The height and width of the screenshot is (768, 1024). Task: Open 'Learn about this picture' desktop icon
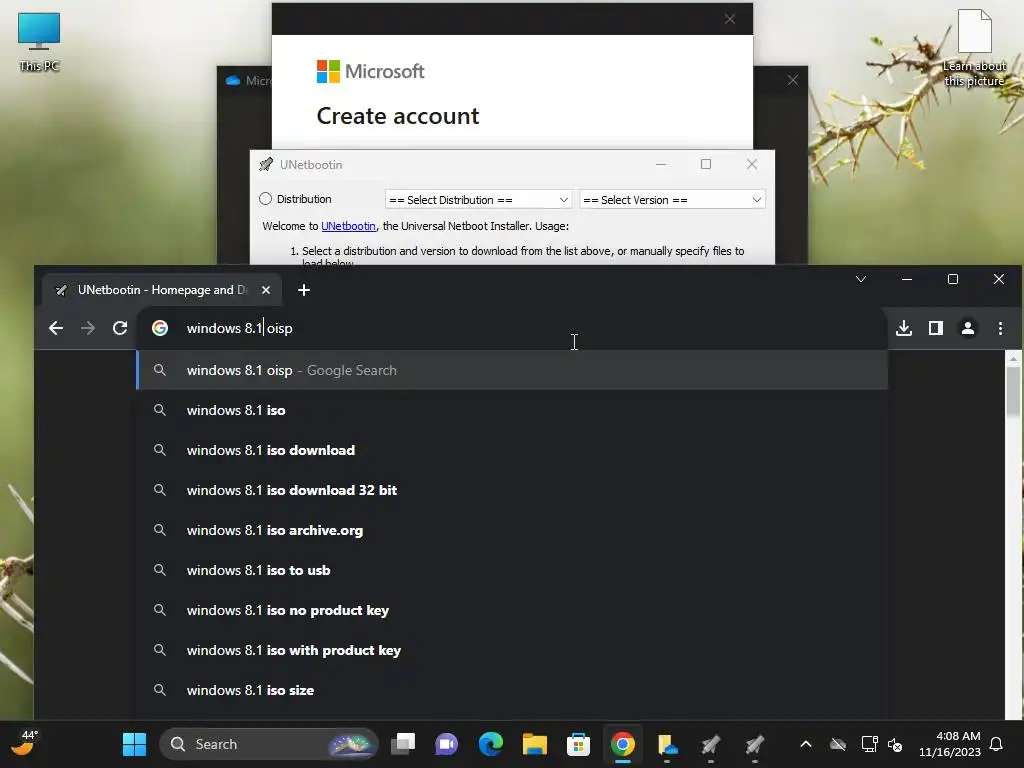(974, 48)
